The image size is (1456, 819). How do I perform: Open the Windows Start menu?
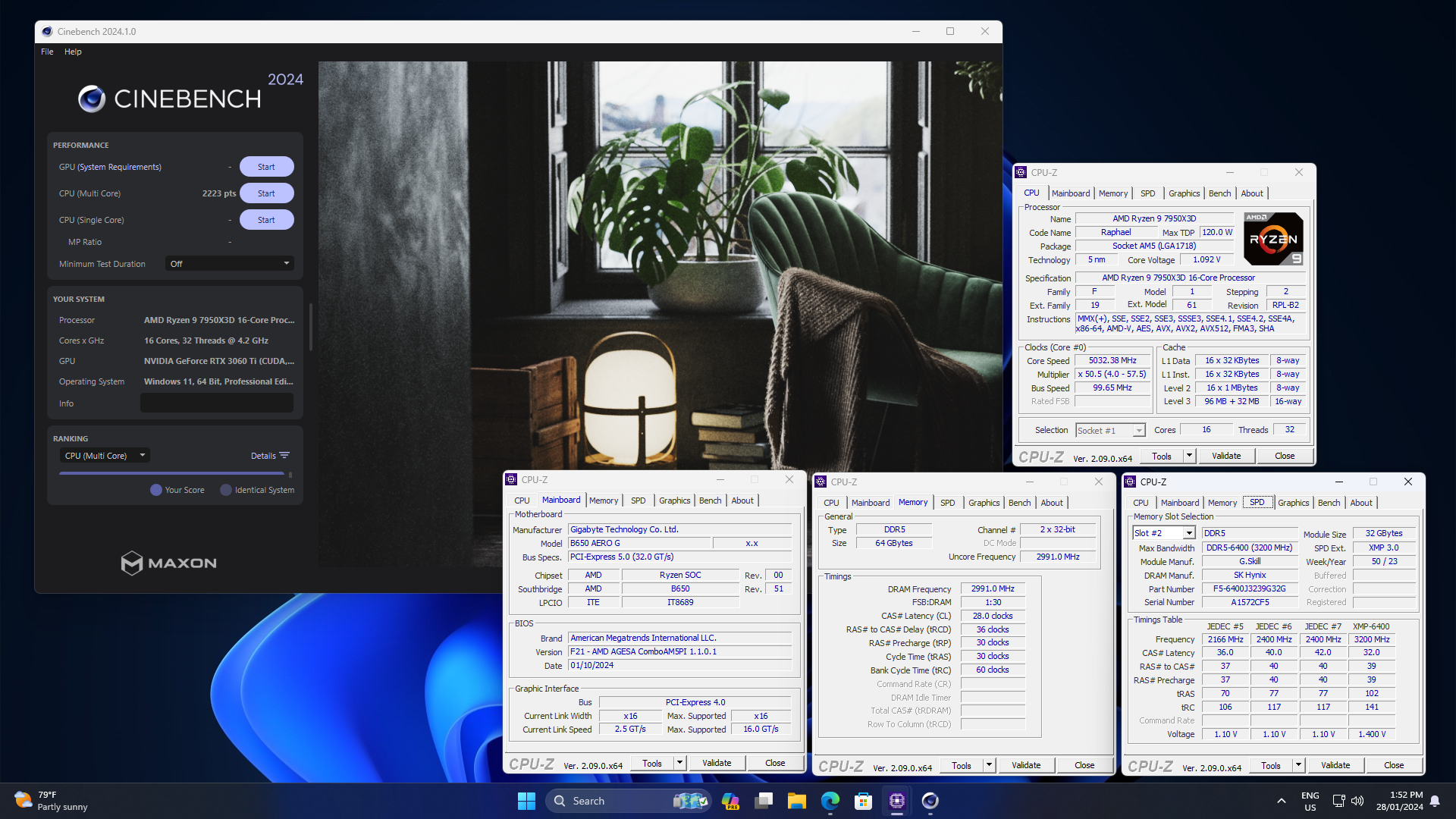pyautogui.click(x=526, y=801)
